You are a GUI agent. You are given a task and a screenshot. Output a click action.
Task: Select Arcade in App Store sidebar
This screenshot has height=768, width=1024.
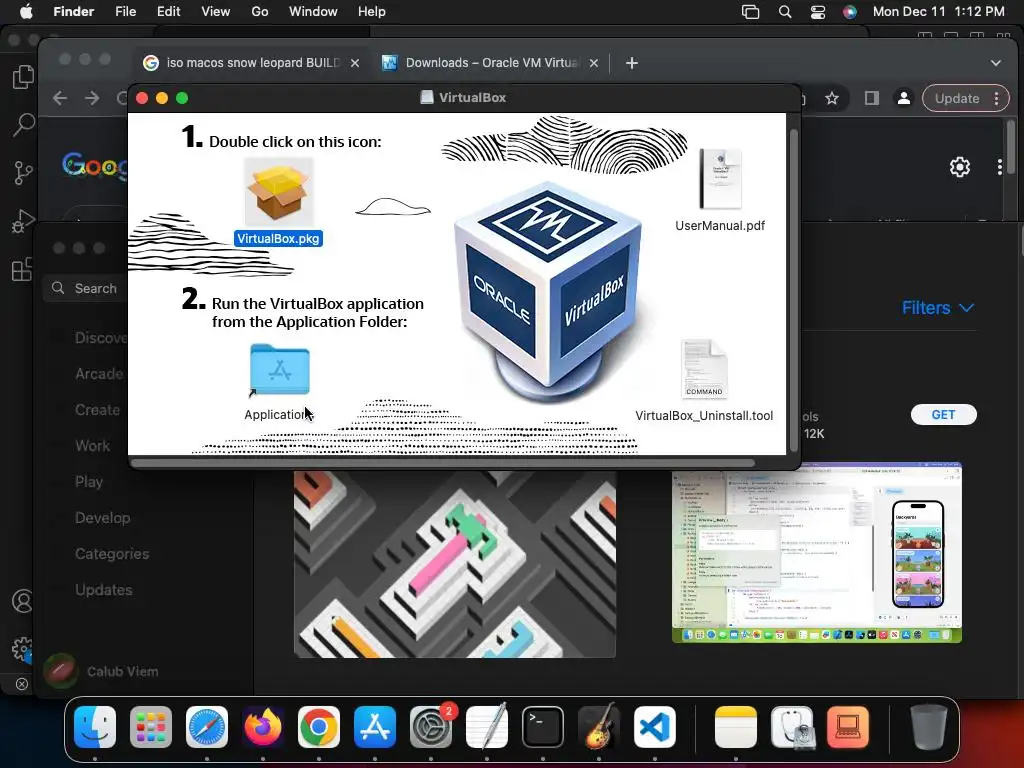(99, 374)
